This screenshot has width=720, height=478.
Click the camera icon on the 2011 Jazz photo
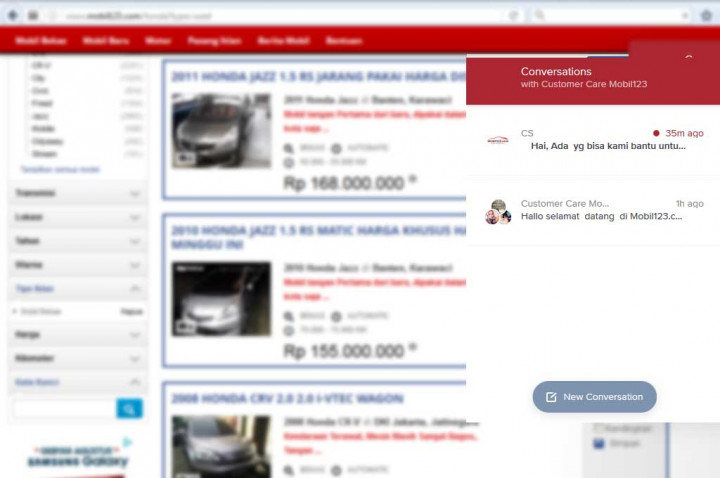(x=186, y=159)
